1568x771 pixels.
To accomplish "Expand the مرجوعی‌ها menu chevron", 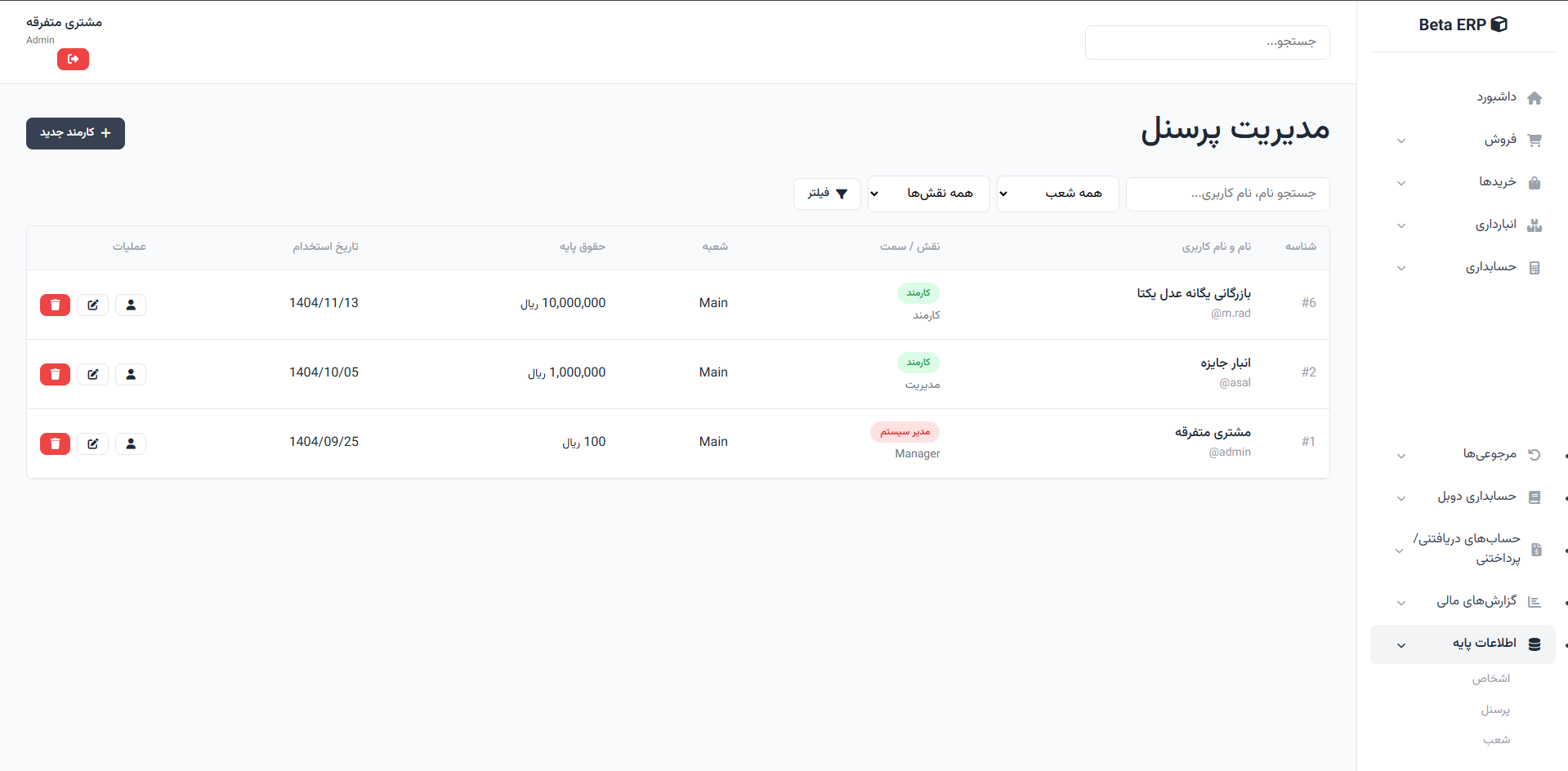I will coord(1401,457).
